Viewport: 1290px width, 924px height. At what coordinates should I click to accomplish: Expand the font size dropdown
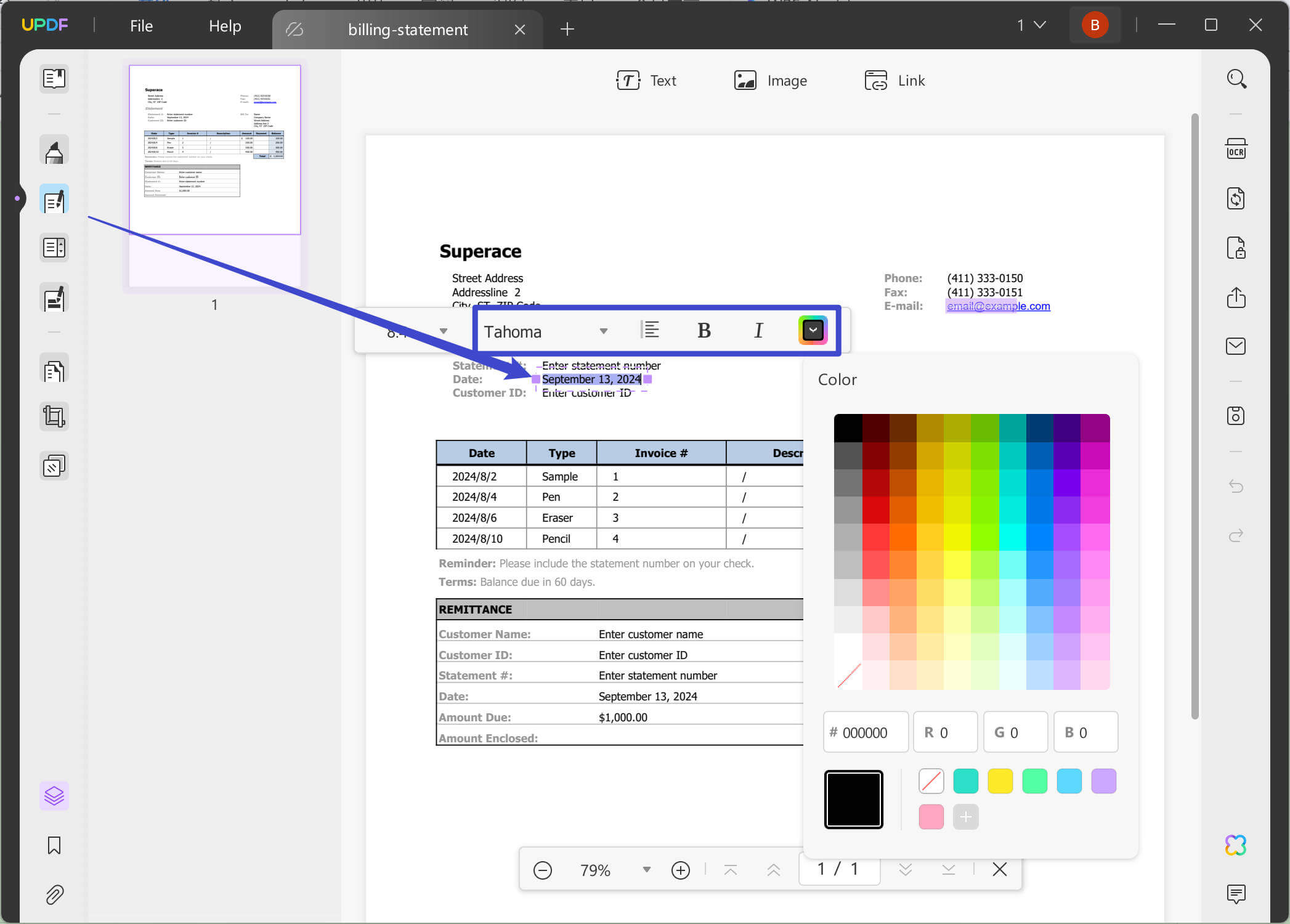point(443,330)
